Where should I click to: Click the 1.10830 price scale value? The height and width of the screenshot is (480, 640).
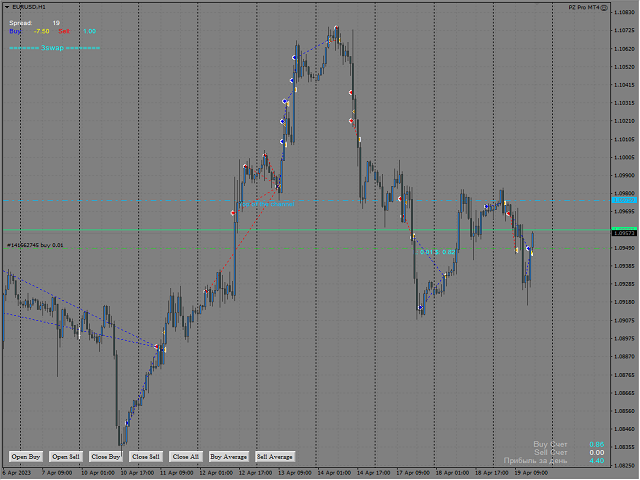coord(624,12)
